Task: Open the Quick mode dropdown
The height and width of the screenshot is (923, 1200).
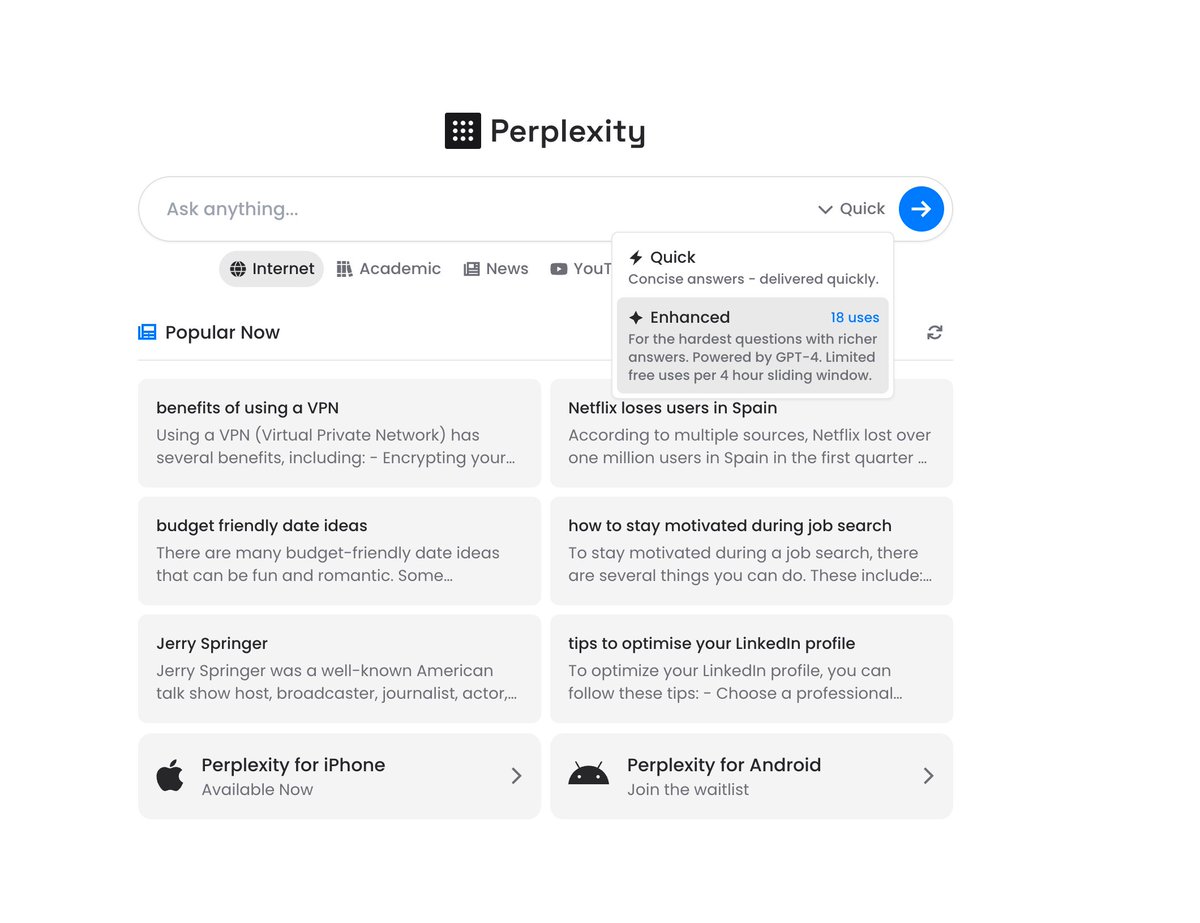Action: click(x=852, y=209)
